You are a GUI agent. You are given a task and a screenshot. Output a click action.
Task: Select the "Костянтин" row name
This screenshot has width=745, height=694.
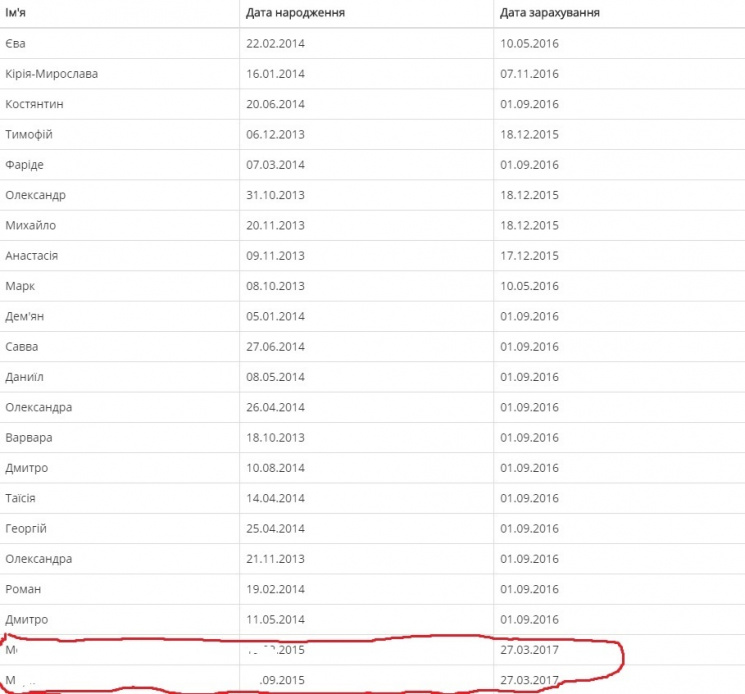(34, 104)
